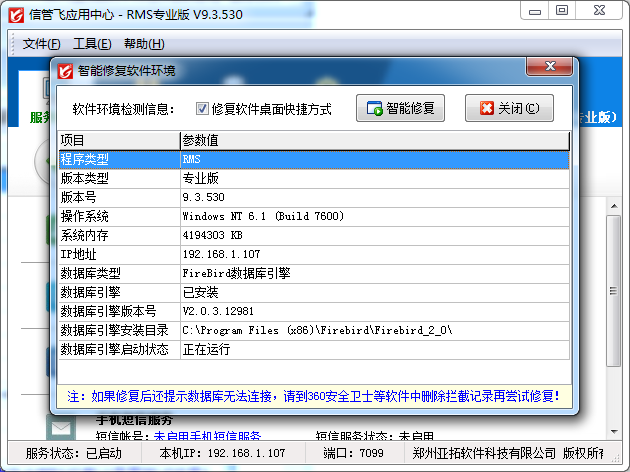Click the dialog title bar app icon
The image size is (630, 472).
point(65,70)
